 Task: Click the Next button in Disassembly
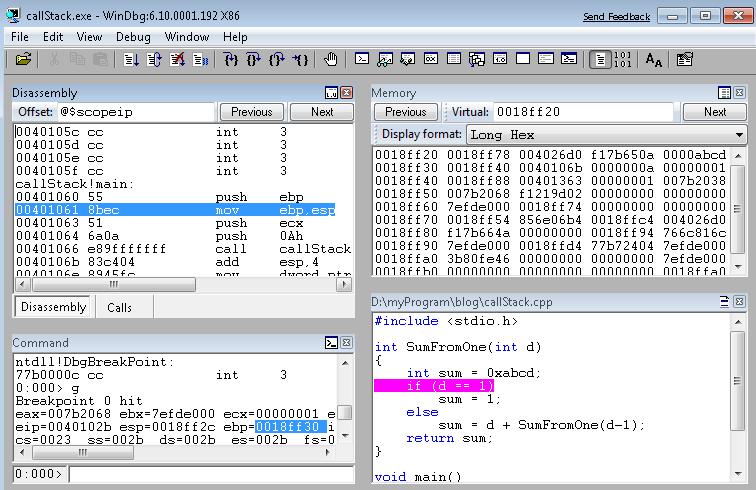pyautogui.click(x=322, y=112)
